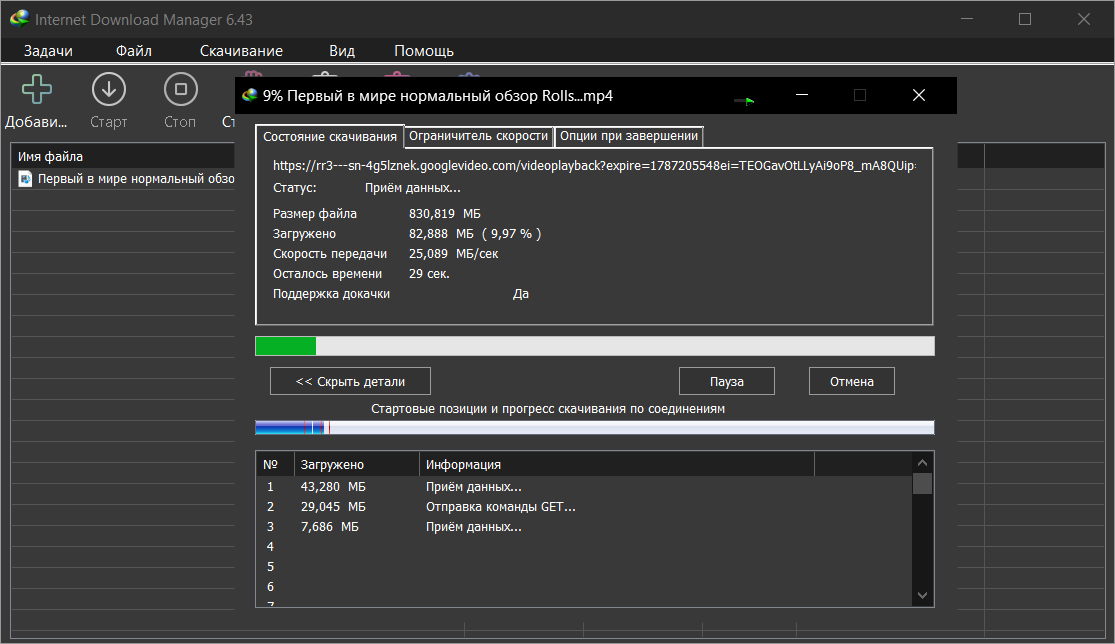This screenshot has width=1115, height=644.
Task: Click the Приём данных... status text
Action: pos(412,188)
